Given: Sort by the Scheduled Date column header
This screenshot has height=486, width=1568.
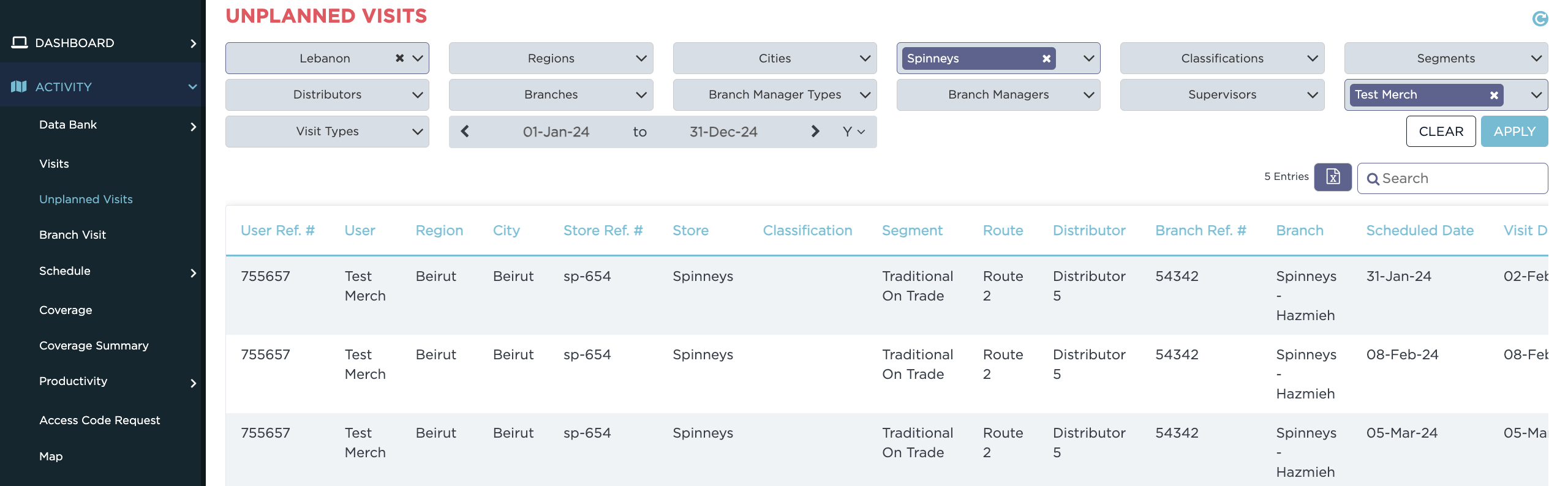Looking at the screenshot, I should click(1419, 231).
